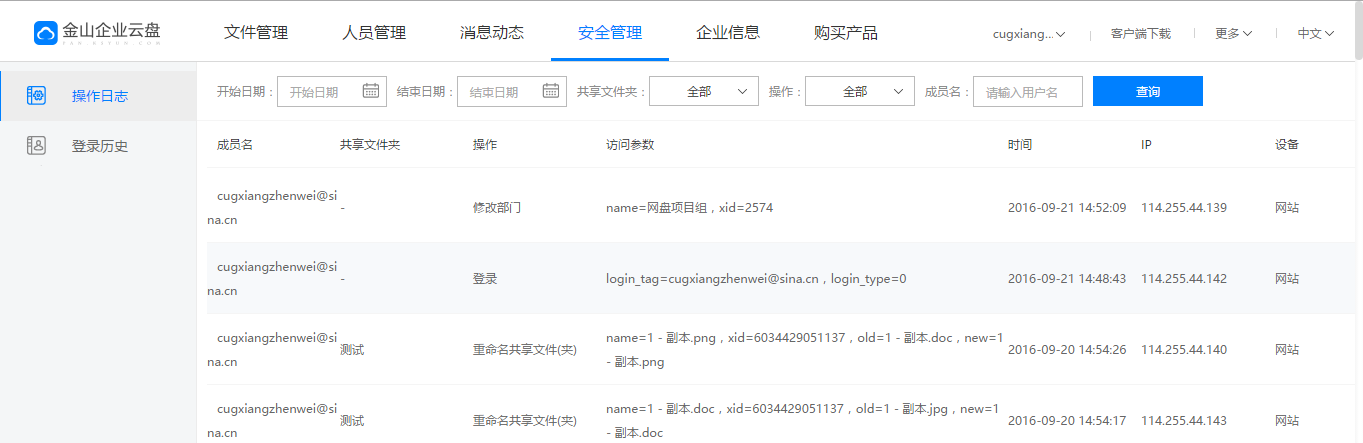Screen dimensions: 1363x443
Task: Go to the 企业信息 tab
Action: click(x=728, y=33)
